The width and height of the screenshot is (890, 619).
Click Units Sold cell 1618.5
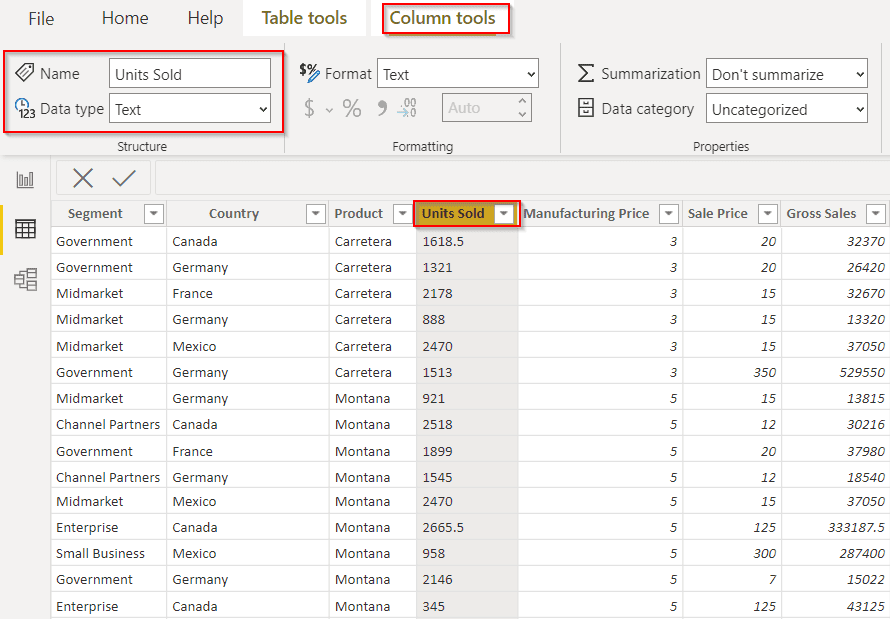tap(467, 241)
